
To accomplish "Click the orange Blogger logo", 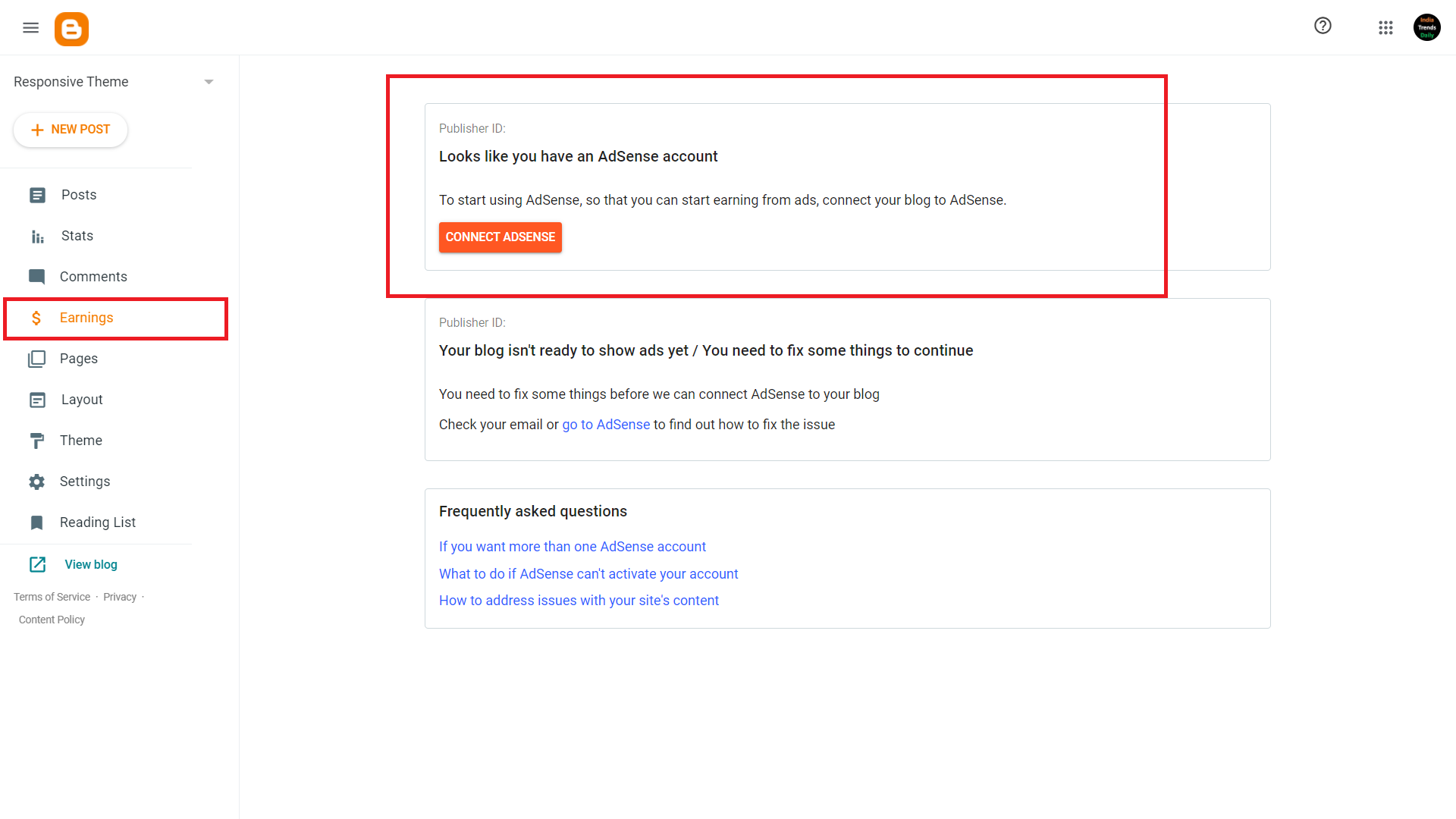I will [71, 29].
